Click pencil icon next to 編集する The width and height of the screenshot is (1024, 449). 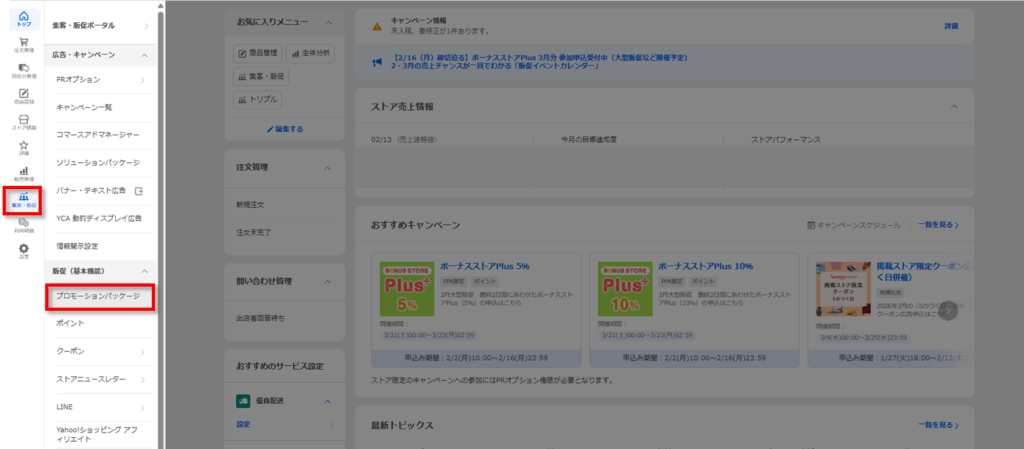270,129
